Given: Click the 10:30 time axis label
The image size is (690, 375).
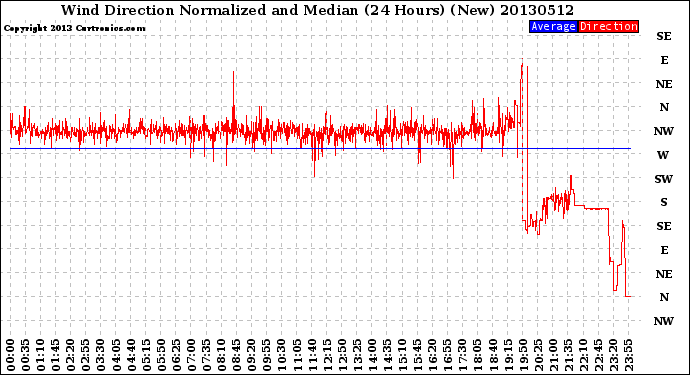Looking at the screenshot, I should point(283,355).
